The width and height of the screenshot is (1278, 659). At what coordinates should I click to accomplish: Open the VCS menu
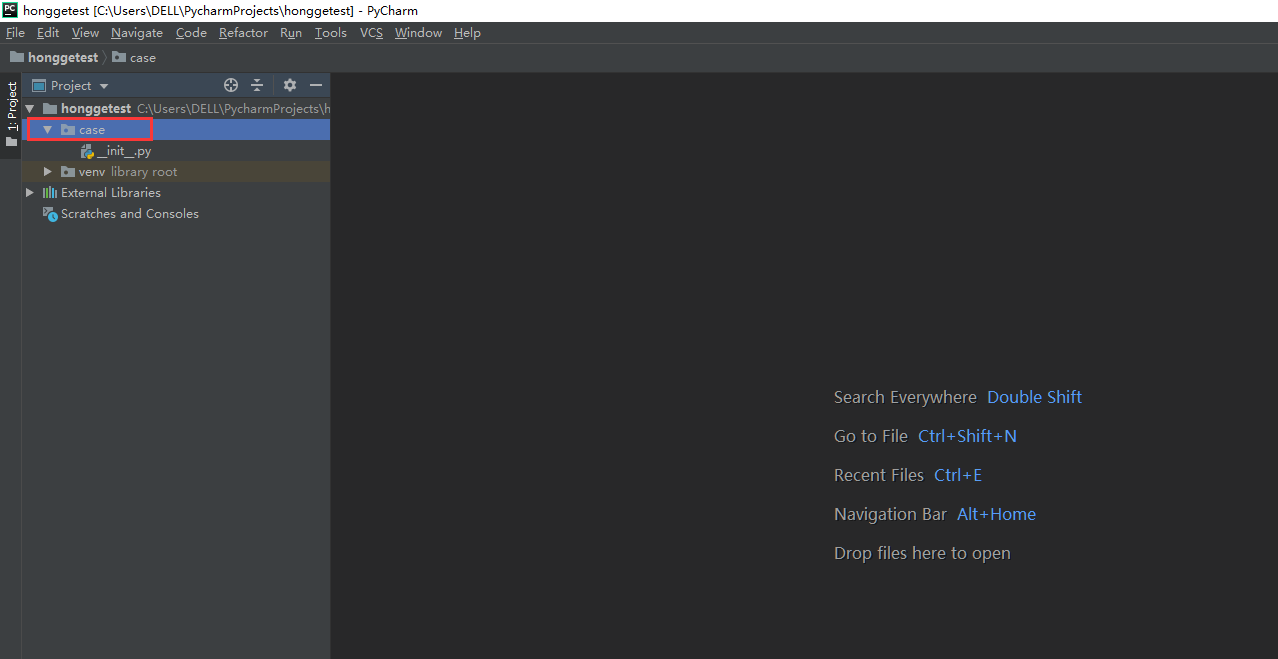tap(371, 33)
